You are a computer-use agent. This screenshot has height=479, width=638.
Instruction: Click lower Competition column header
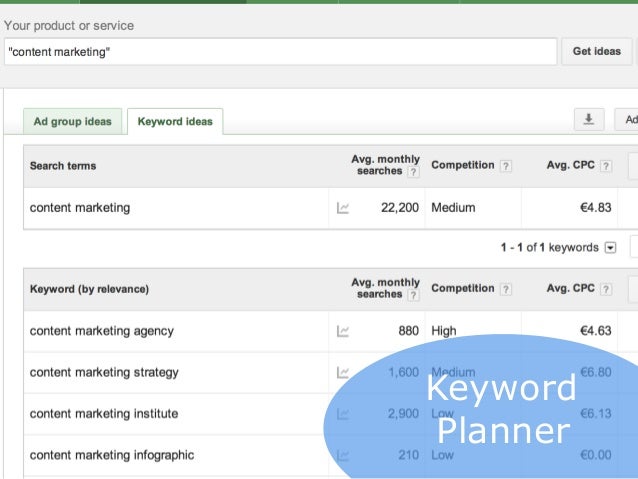coord(463,288)
